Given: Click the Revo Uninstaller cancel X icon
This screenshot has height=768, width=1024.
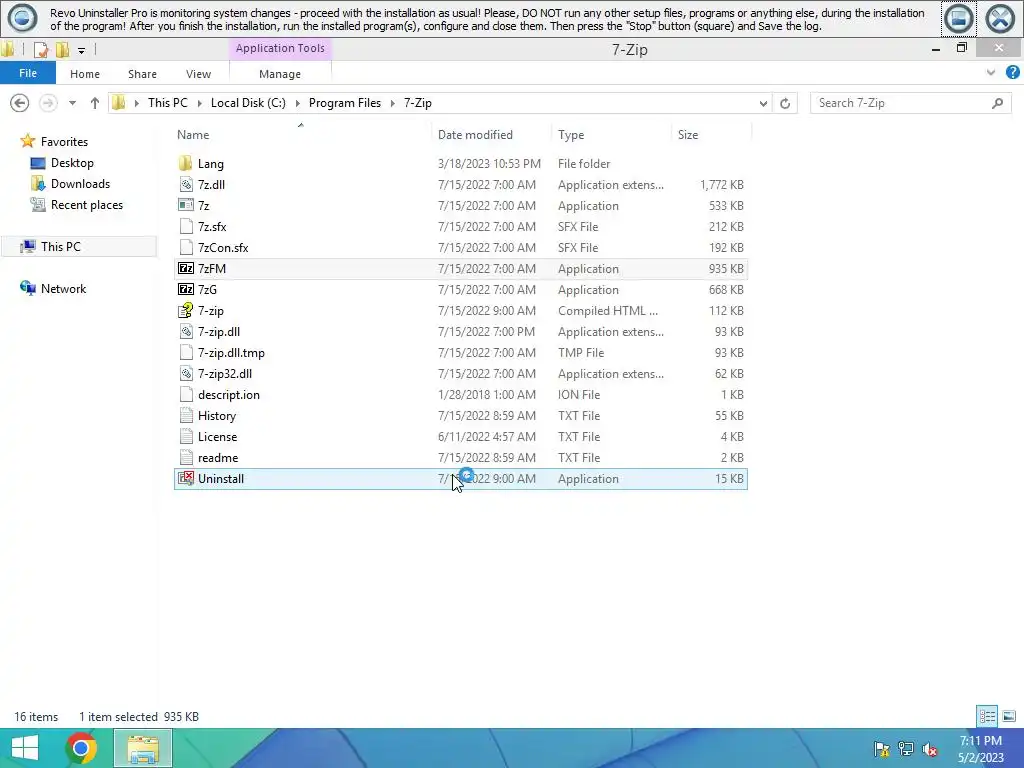Looking at the screenshot, I should (1000, 18).
